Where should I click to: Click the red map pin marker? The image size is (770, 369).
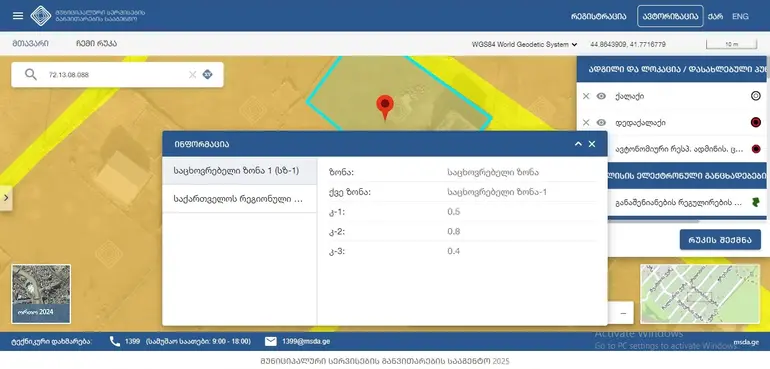pyautogui.click(x=385, y=108)
